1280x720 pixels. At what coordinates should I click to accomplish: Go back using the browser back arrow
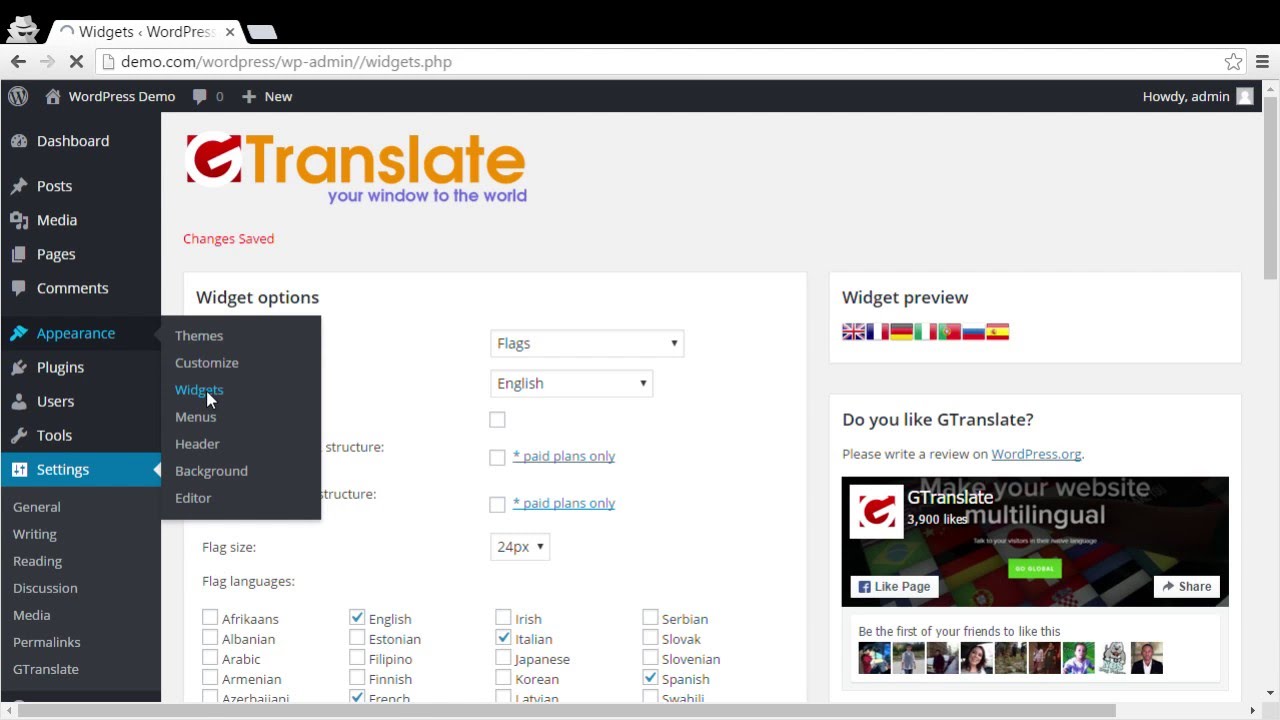[x=18, y=62]
